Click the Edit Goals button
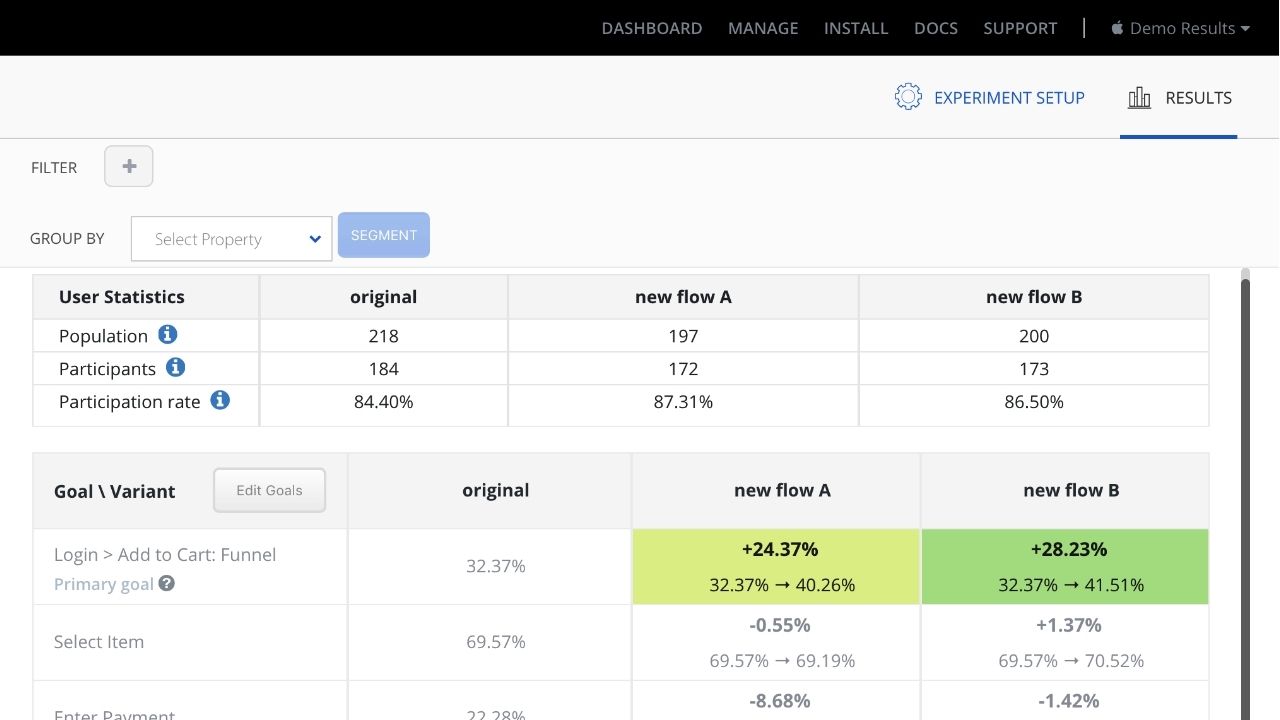 pyautogui.click(x=269, y=490)
